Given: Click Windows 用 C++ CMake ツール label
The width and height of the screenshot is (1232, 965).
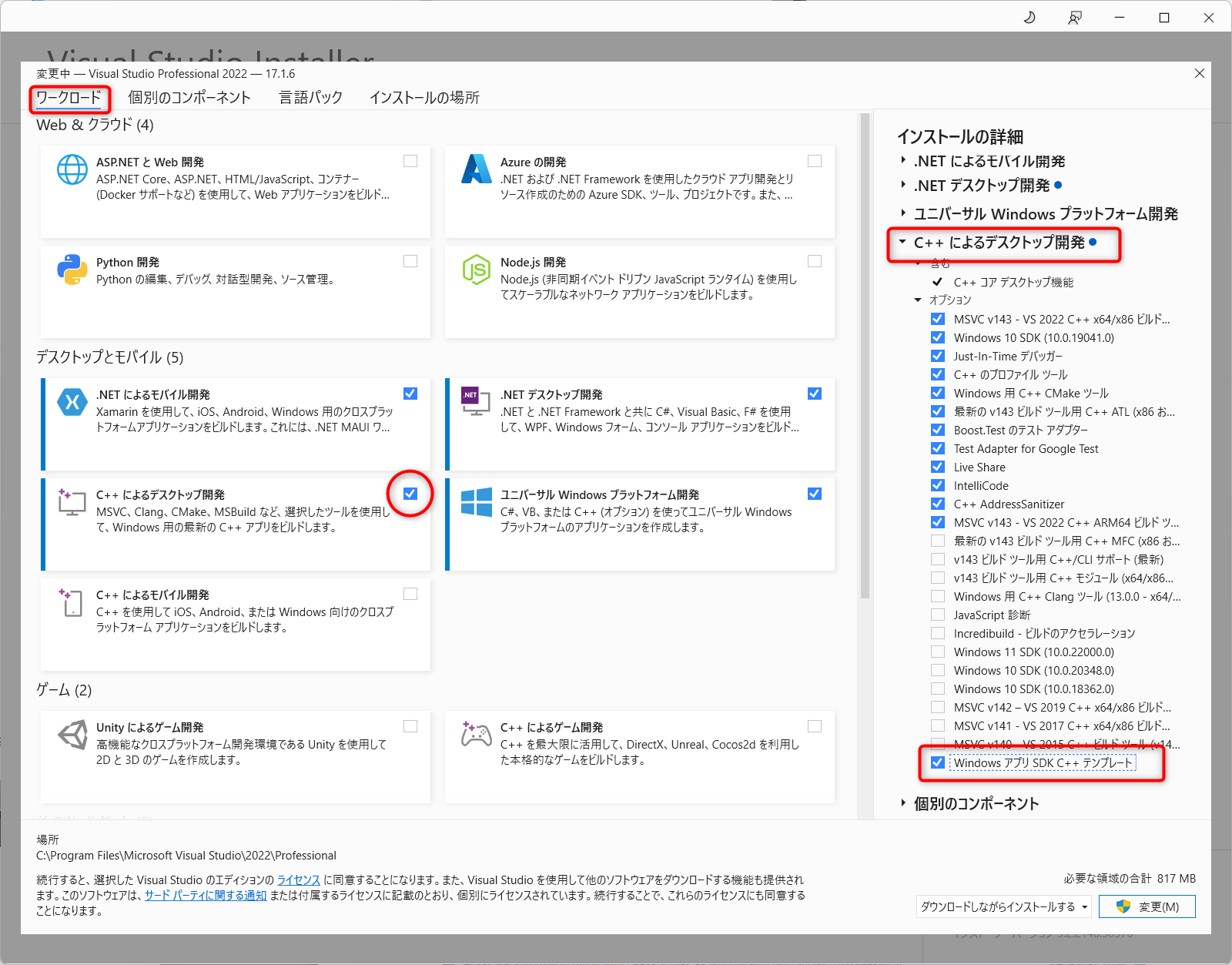Looking at the screenshot, I should (1031, 393).
